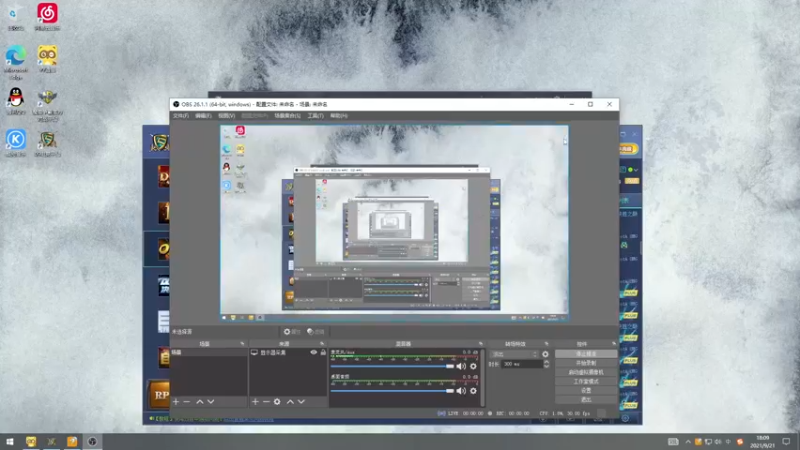The image size is (800, 450).
Task: Open source properties gear in Sources toolbar
Action: (277, 402)
